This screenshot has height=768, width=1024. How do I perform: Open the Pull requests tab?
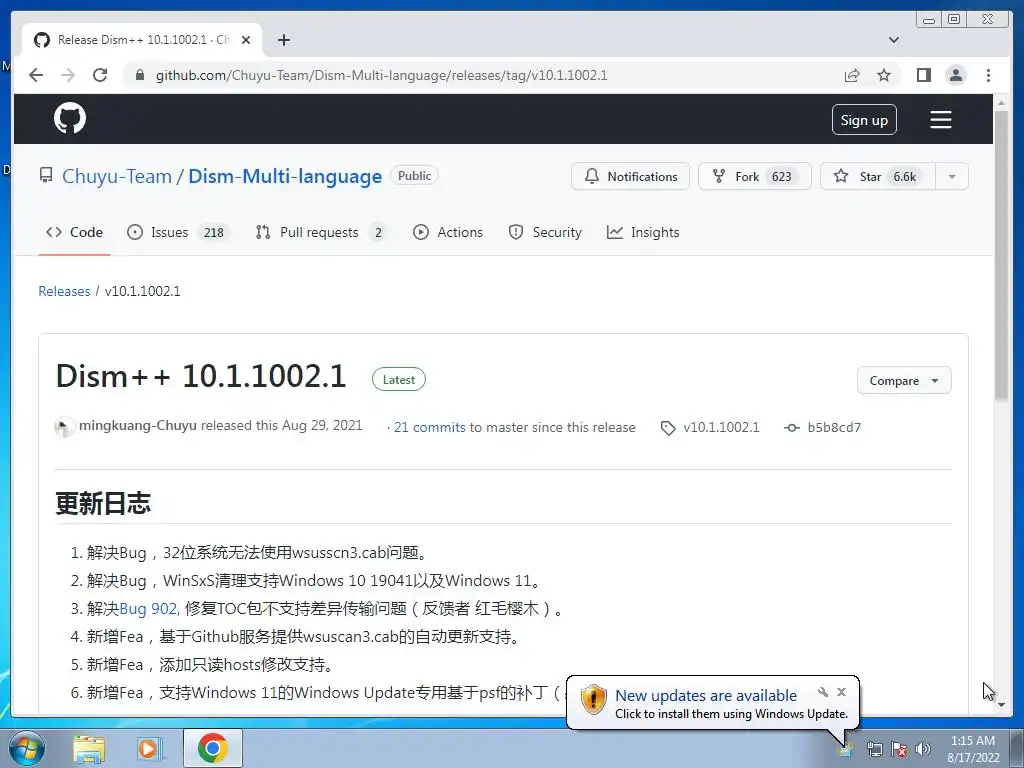[x=321, y=232]
